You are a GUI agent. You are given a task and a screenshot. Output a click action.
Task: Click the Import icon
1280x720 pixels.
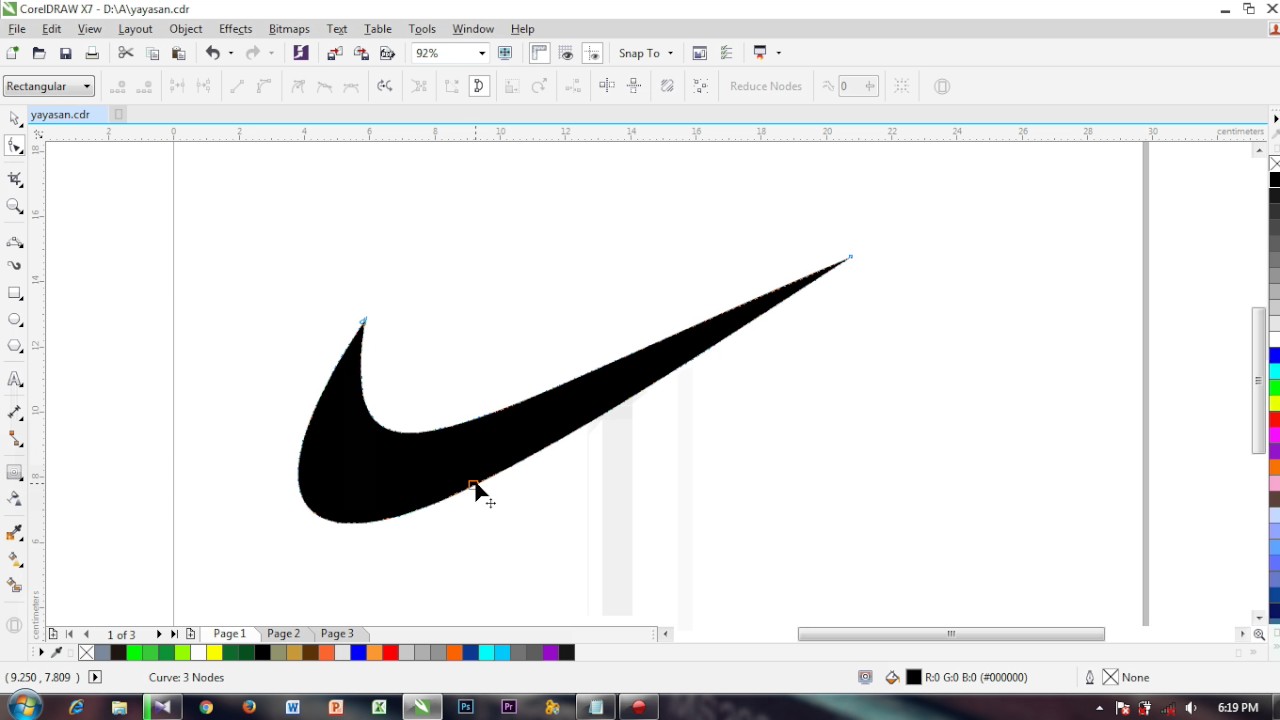pos(335,53)
